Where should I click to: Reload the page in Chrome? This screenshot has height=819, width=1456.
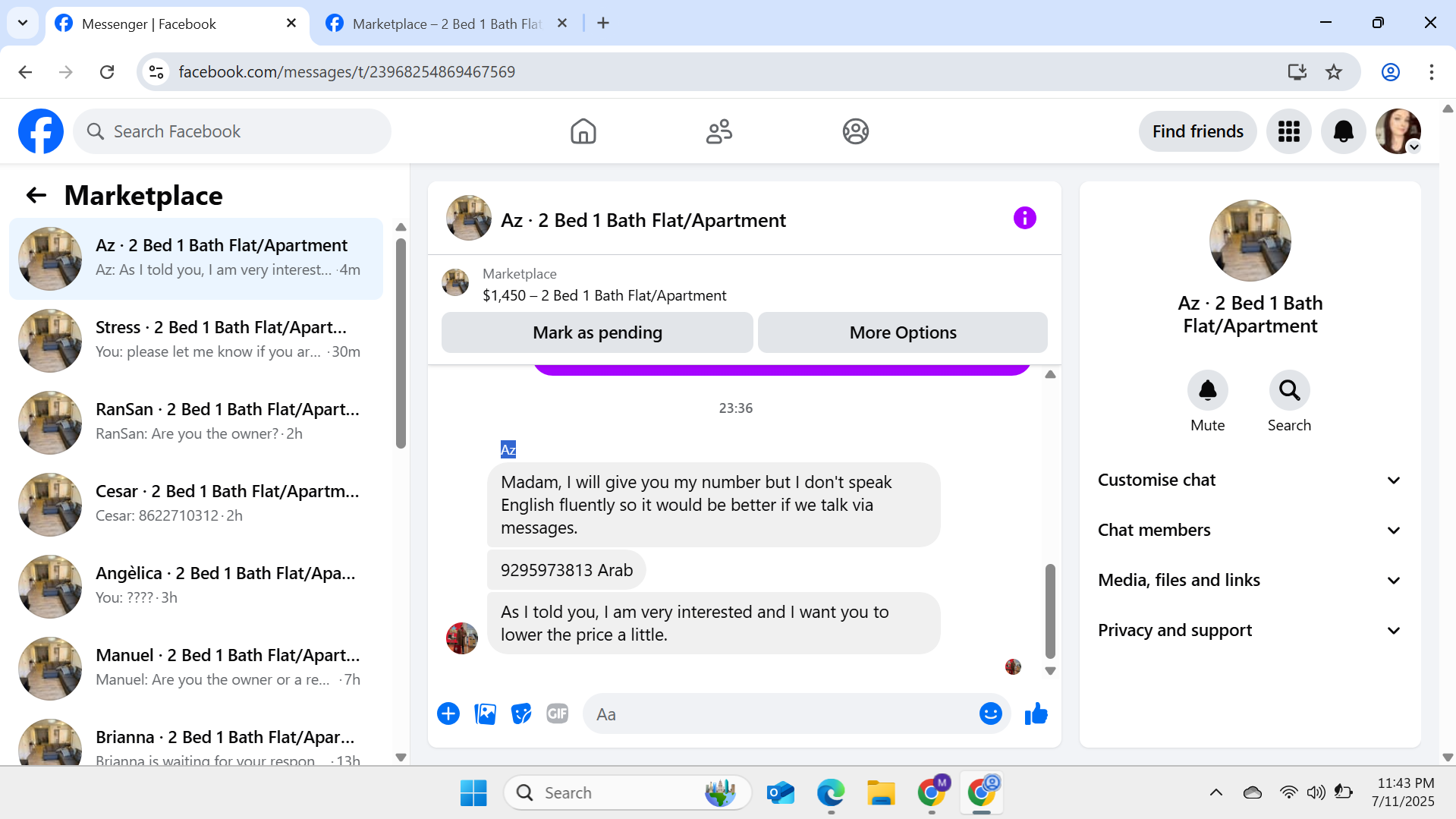coord(107,72)
